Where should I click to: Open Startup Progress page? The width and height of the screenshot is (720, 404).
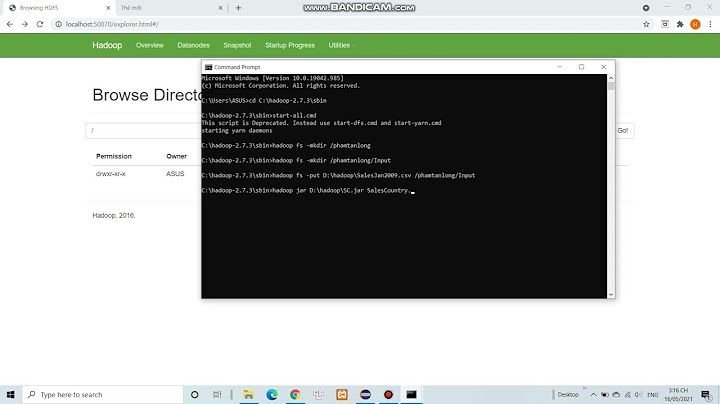coord(290,45)
